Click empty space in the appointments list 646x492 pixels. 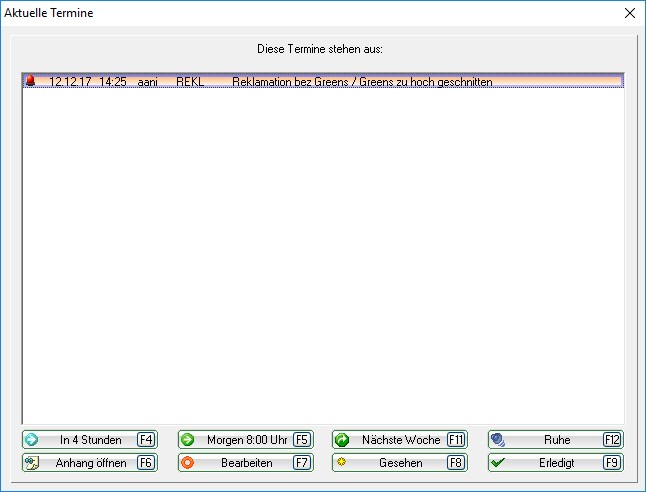322,250
